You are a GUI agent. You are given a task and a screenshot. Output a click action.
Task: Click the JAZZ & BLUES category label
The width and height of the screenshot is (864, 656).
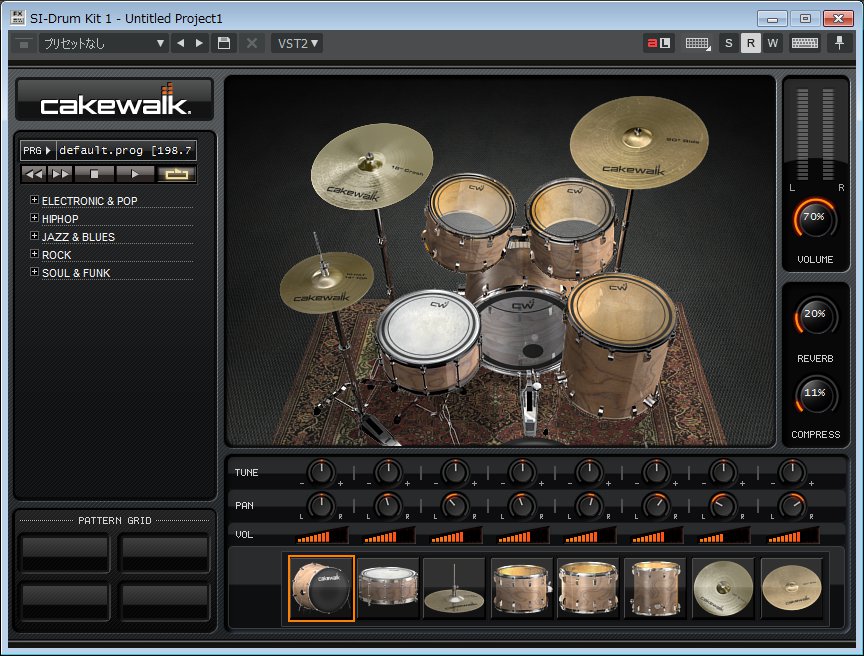[x=78, y=237]
